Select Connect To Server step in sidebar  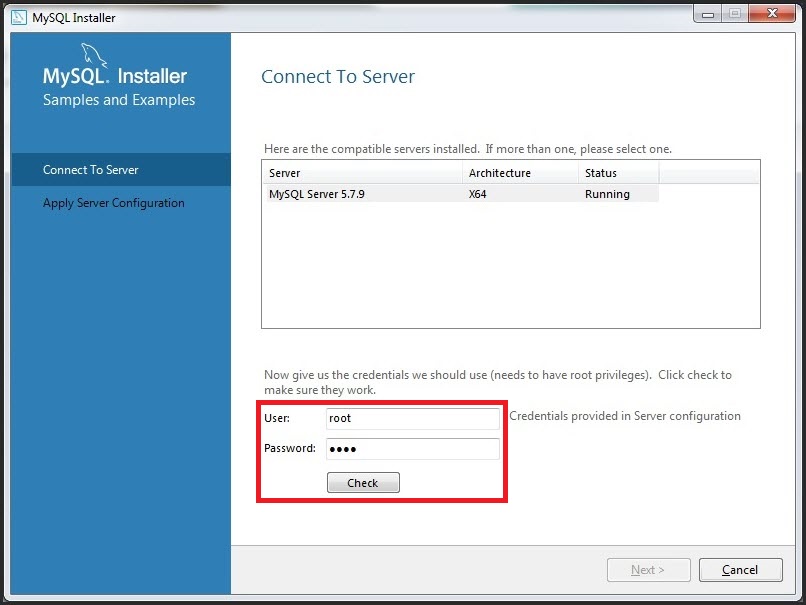pos(121,170)
